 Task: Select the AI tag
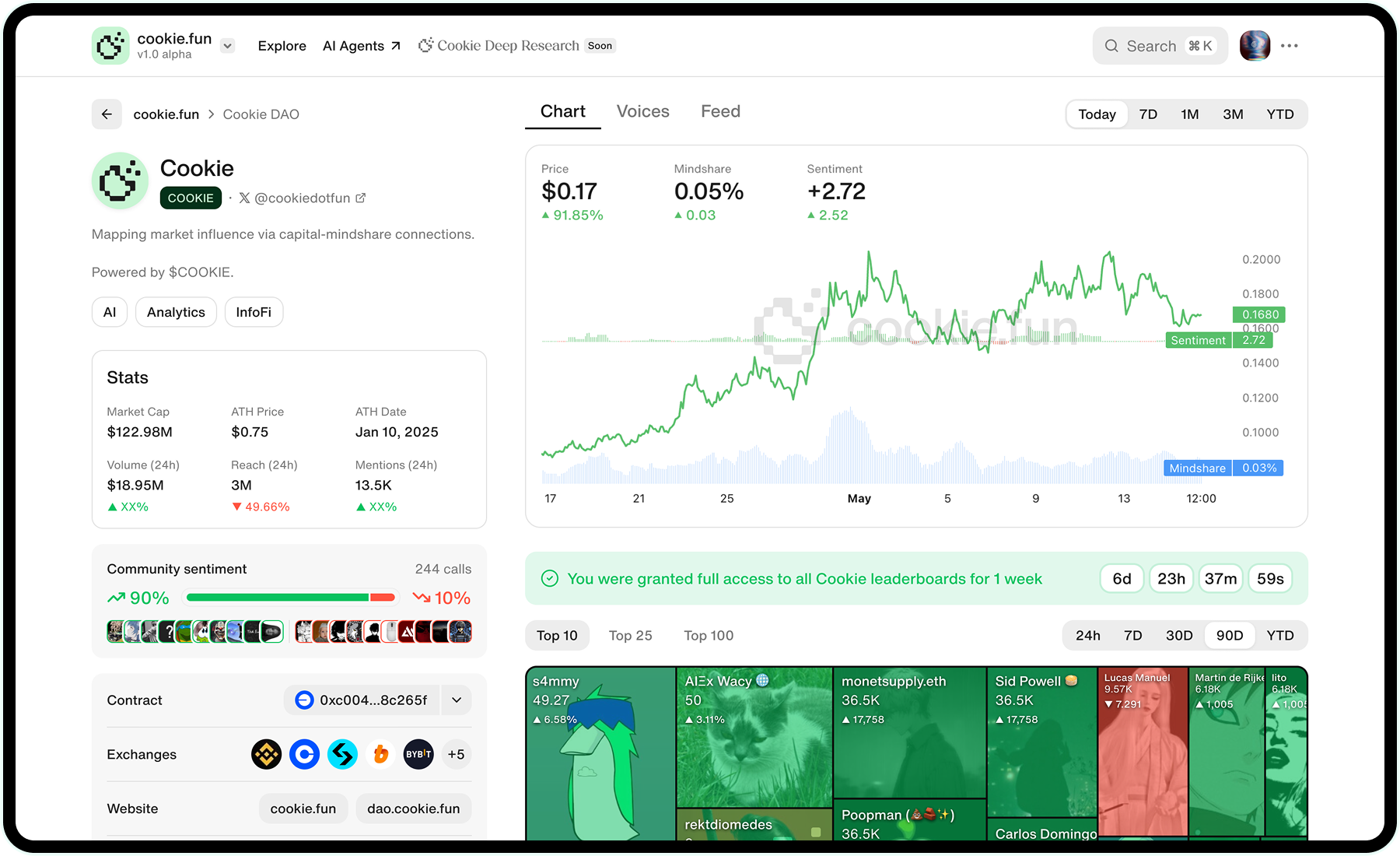point(110,312)
